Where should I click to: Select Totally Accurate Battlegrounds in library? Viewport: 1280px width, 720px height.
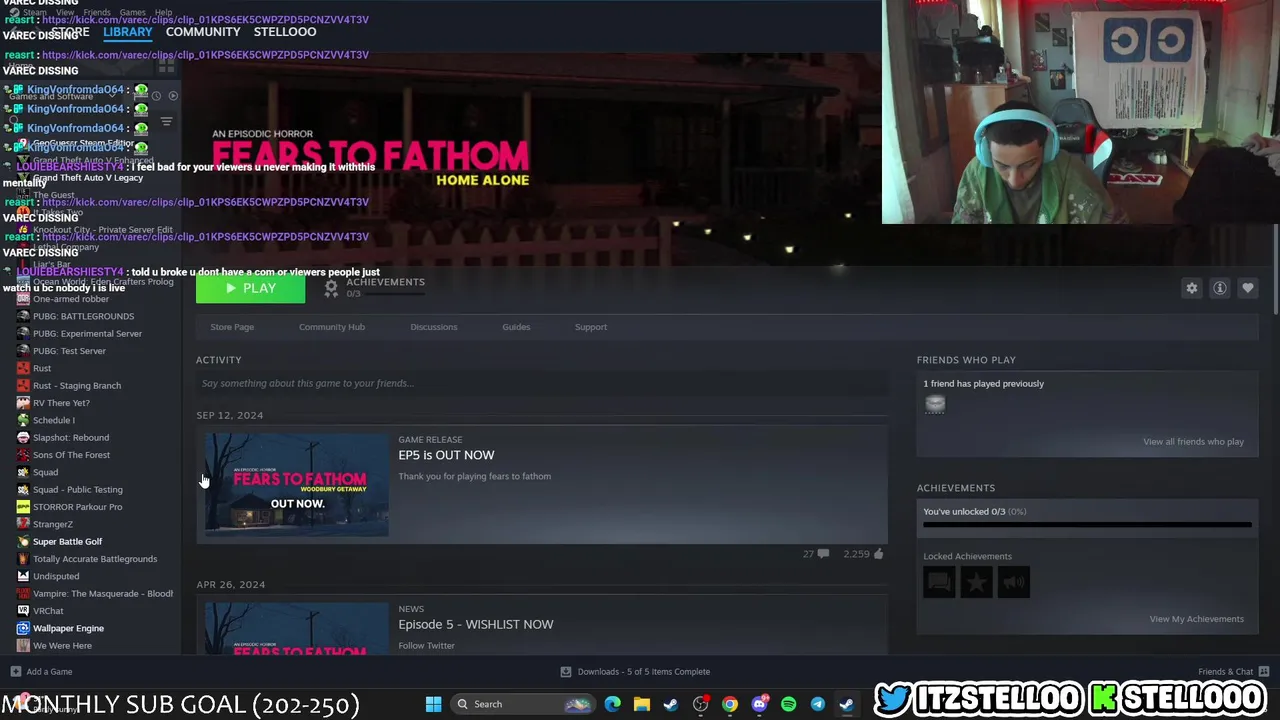[95, 559]
